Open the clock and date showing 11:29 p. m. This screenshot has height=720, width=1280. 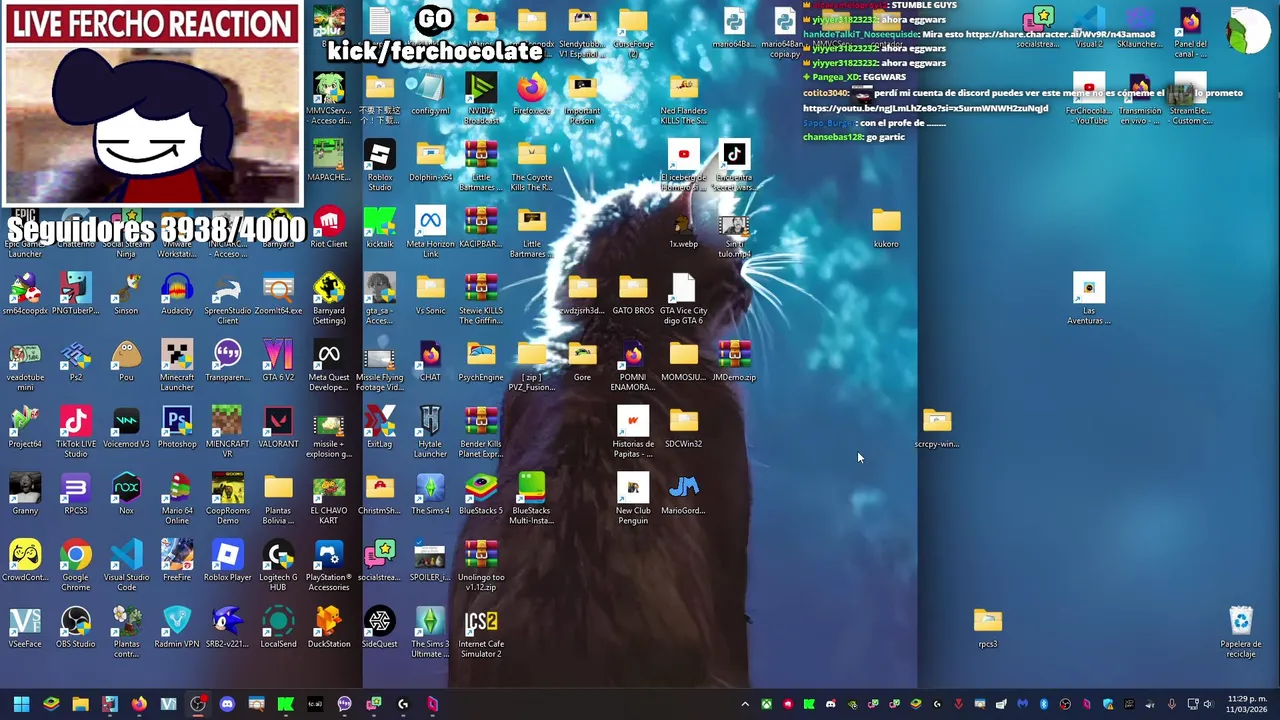click(1249, 704)
